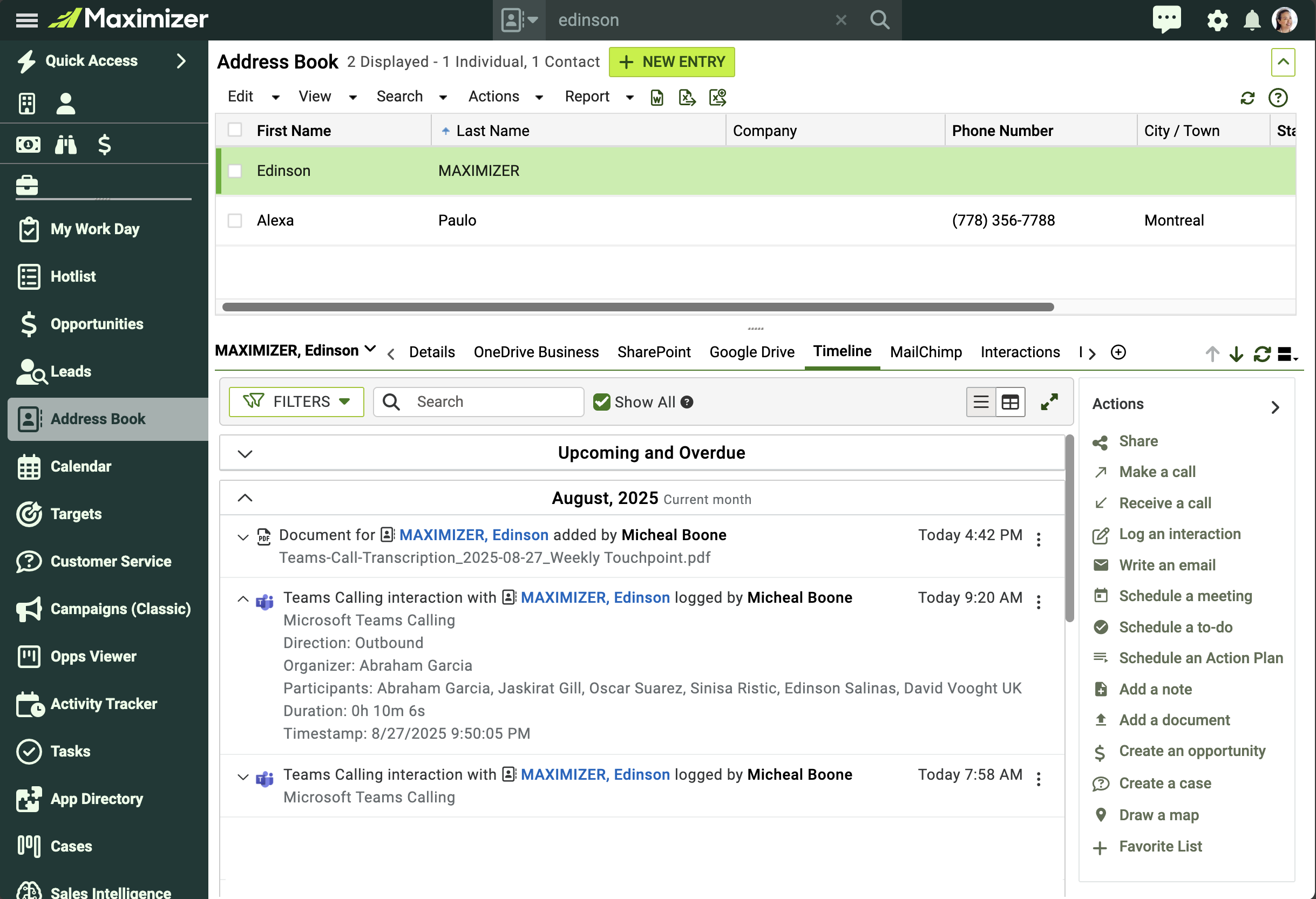This screenshot has height=899, width=1316.
Task: Click the NEW ENTRY button
Action: pos(671,62)
